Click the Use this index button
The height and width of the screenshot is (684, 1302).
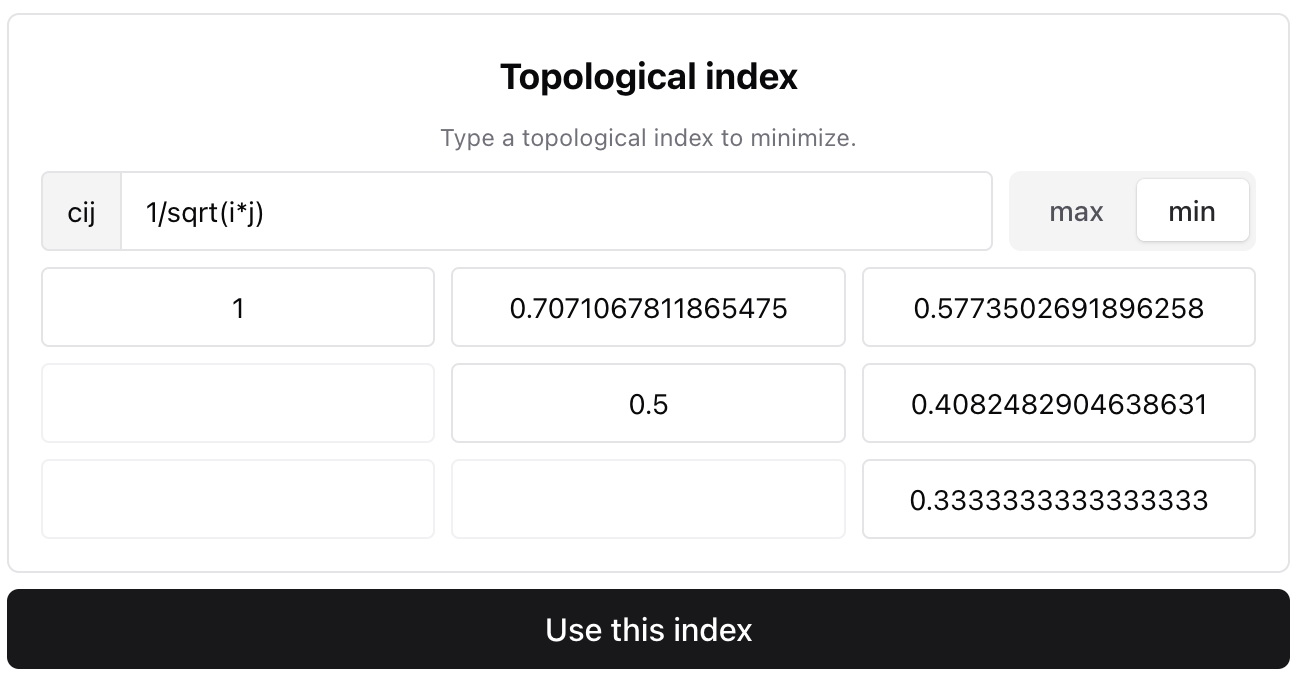[x=649, y=629]
